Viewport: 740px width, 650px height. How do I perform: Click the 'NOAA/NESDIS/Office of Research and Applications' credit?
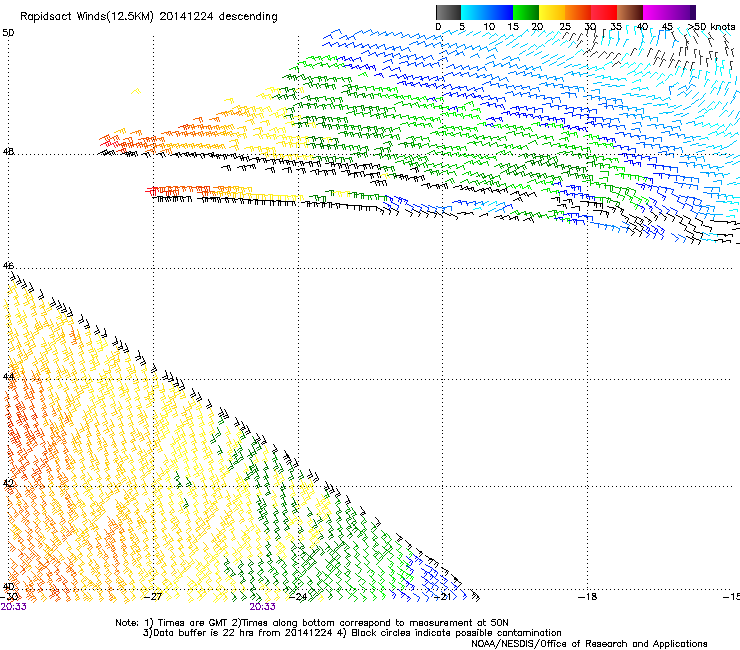click(x=589, y=644)
